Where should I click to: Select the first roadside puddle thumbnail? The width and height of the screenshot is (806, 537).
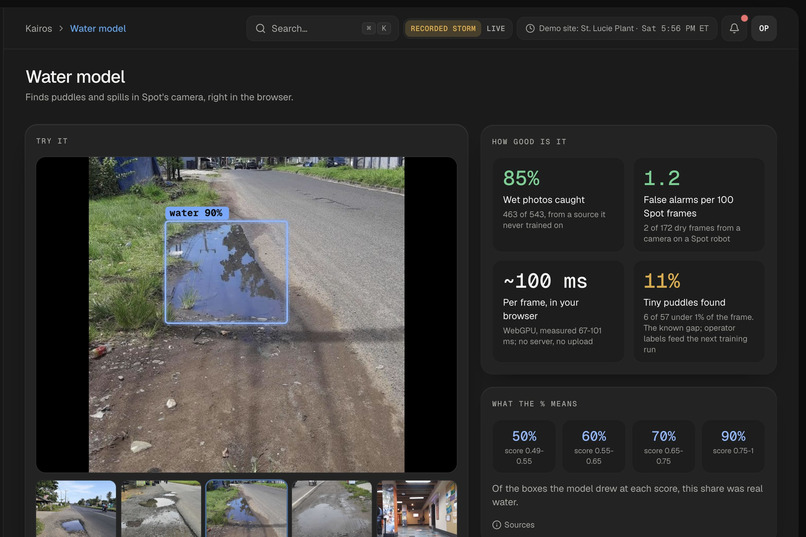tap(76, 508)
